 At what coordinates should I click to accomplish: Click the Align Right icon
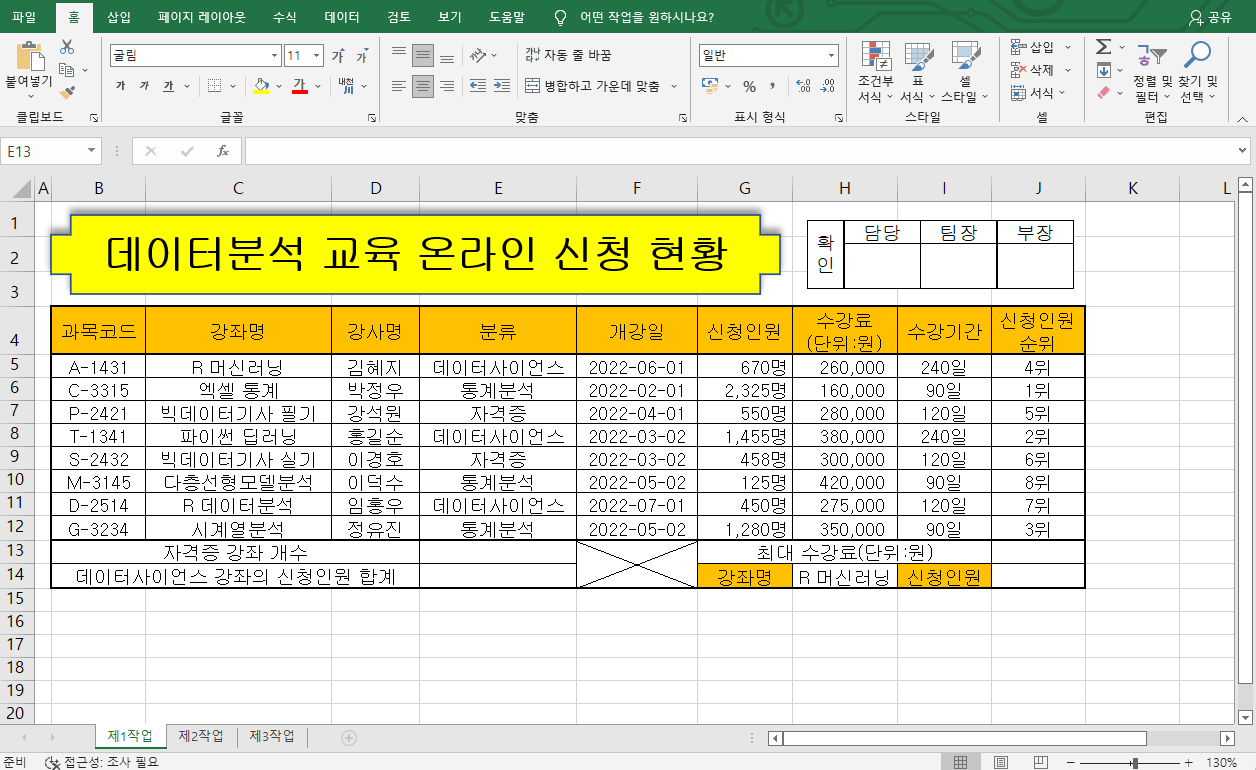click(447, 86)
